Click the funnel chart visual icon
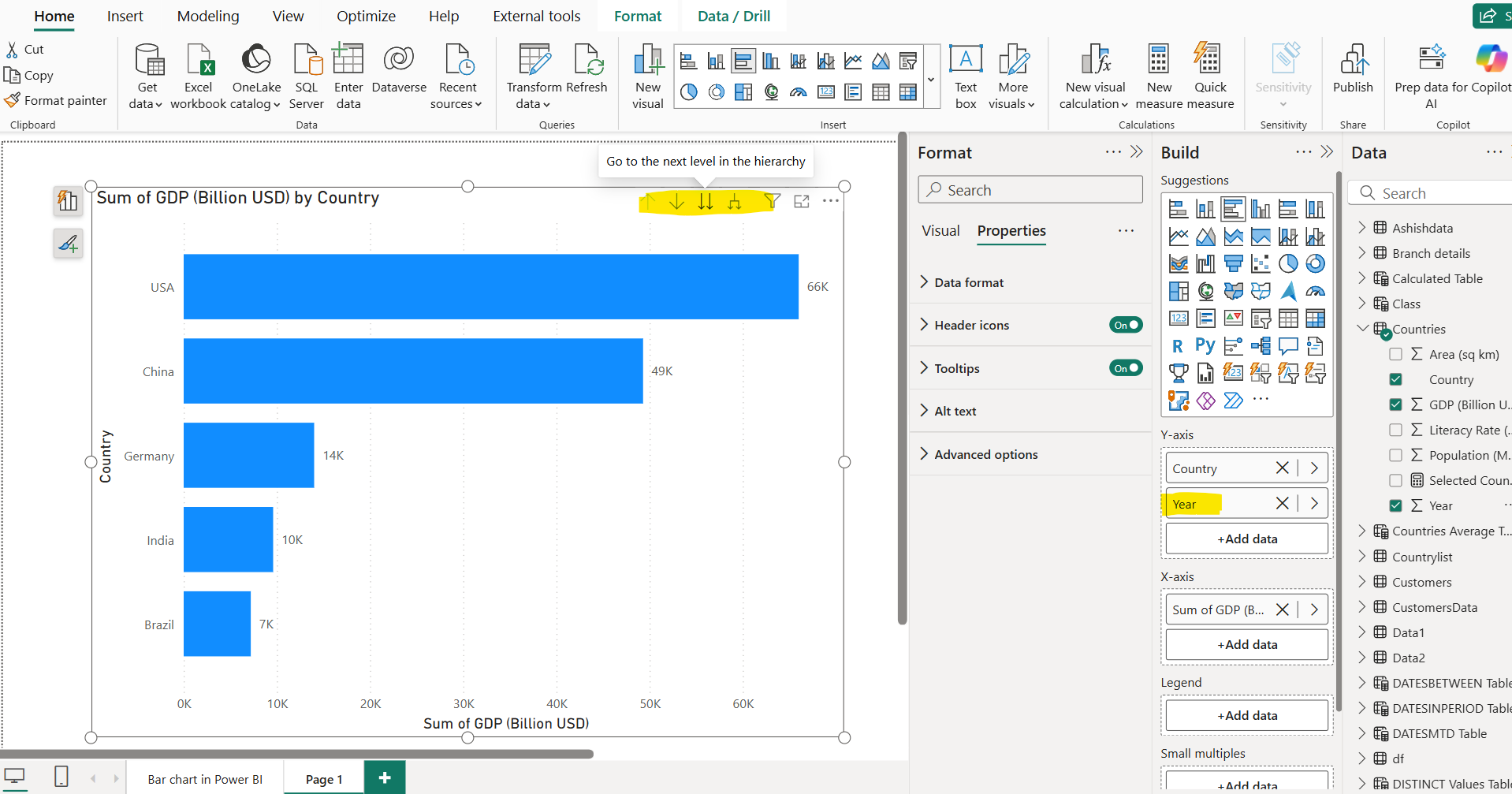The height and width of the screenshot is (794, 1512). click(x=1234, y=263)
